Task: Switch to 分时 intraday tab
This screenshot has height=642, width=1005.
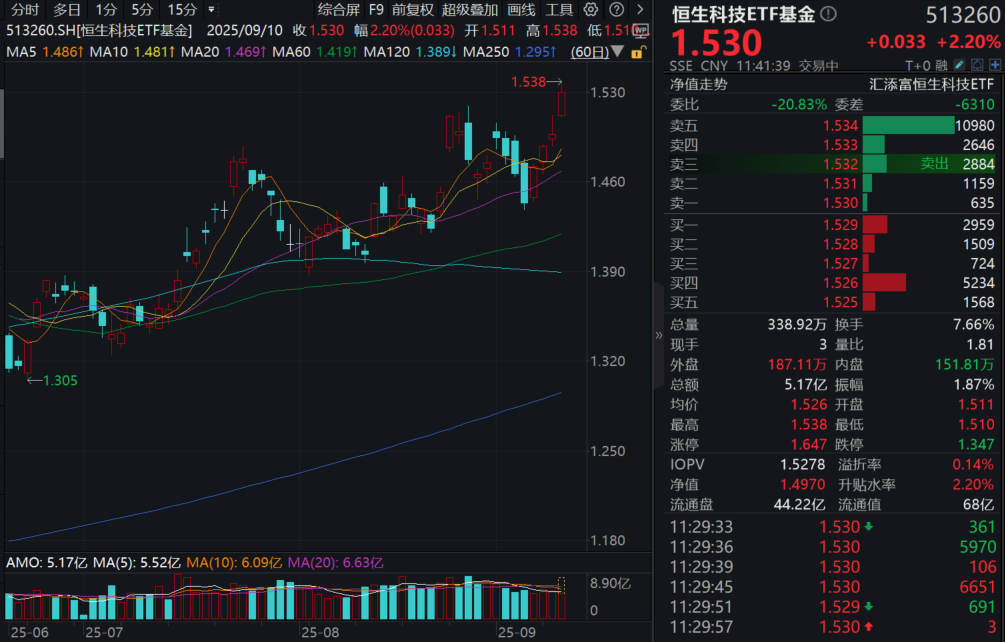Action: (25, 9)
